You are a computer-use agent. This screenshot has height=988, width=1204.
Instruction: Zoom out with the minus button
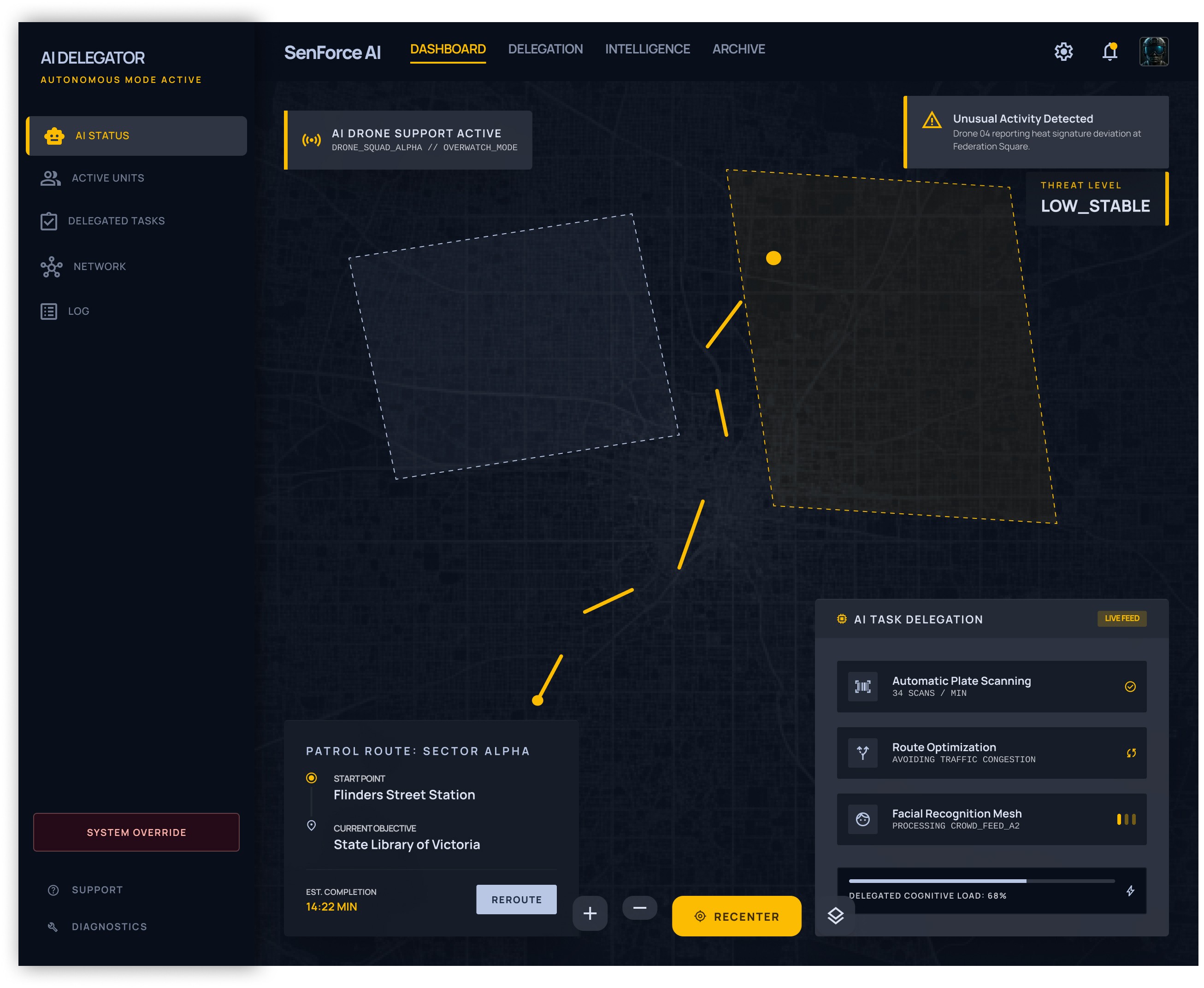pyautogui.click(x=639, y=908)
